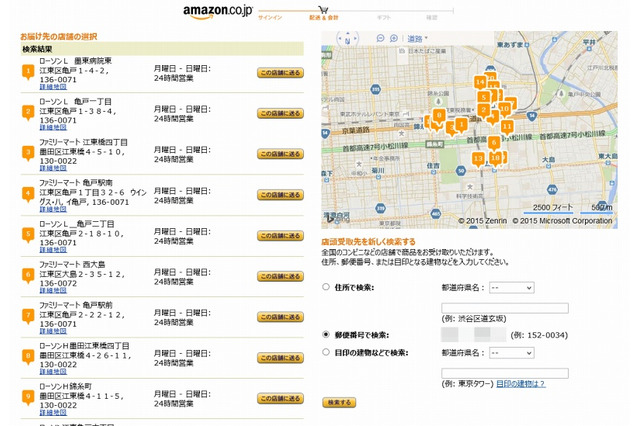The width and height of the screenshot is (640, 426).
Task: Click list pin 1 for ローソンL 墨東病院東
Action: 28,73
